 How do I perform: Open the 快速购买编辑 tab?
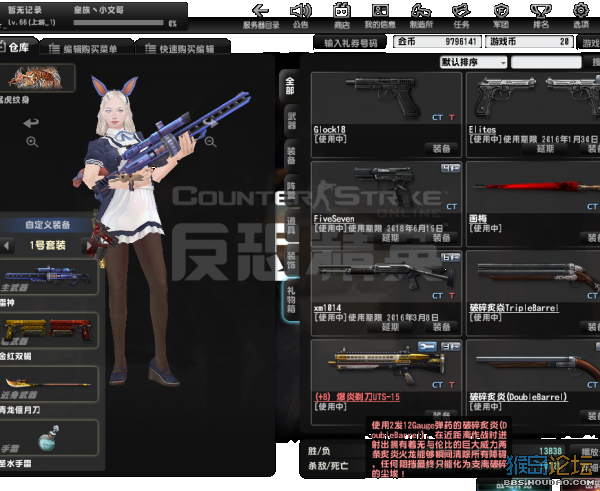pyautogui.click(x=183, y=48)
